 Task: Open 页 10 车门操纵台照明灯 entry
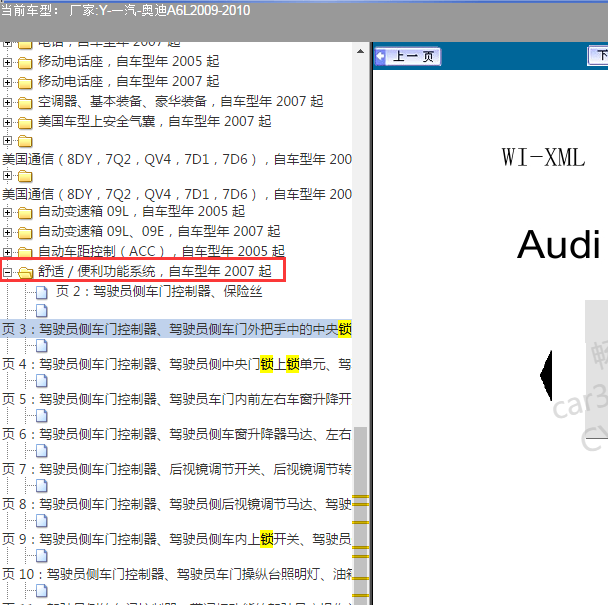tap(177, 574)
